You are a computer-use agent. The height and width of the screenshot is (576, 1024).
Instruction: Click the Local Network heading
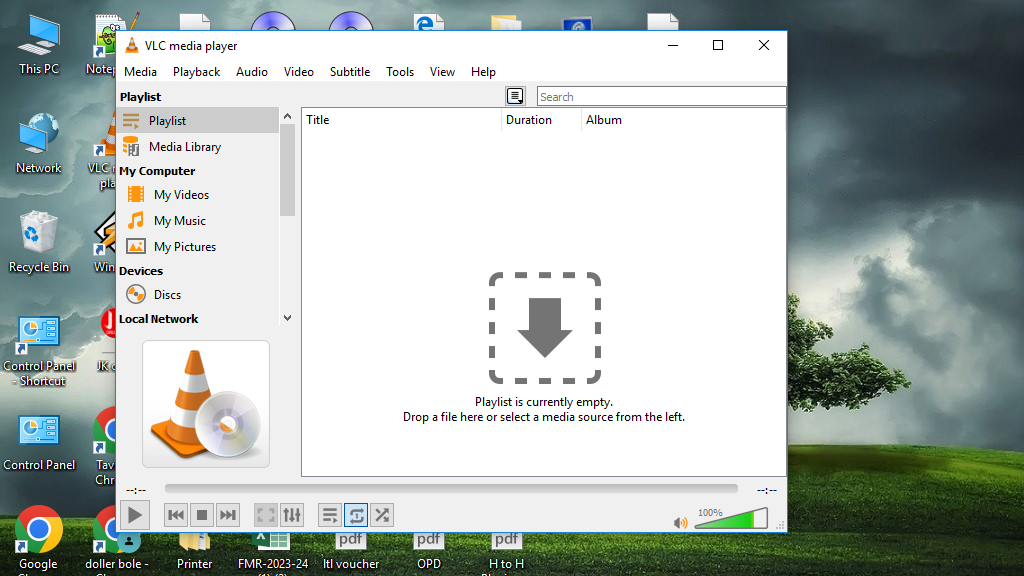tap(159, 319)
